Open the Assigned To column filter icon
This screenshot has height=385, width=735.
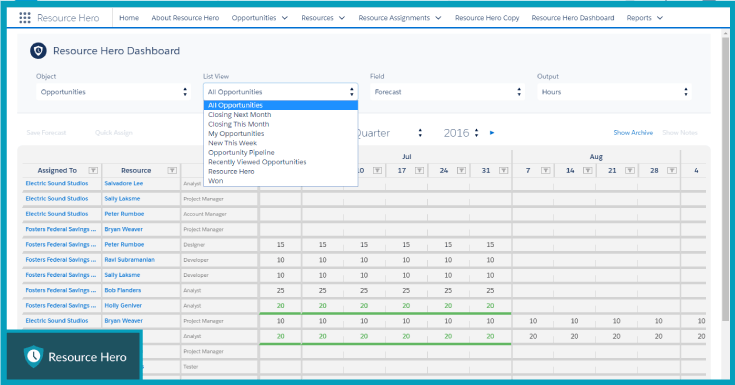tap(93, 170)
